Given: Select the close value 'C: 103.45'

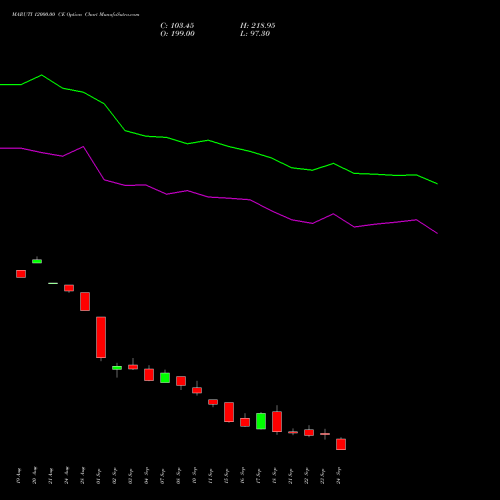Looking at the screenshot, I should click(177, 26).
